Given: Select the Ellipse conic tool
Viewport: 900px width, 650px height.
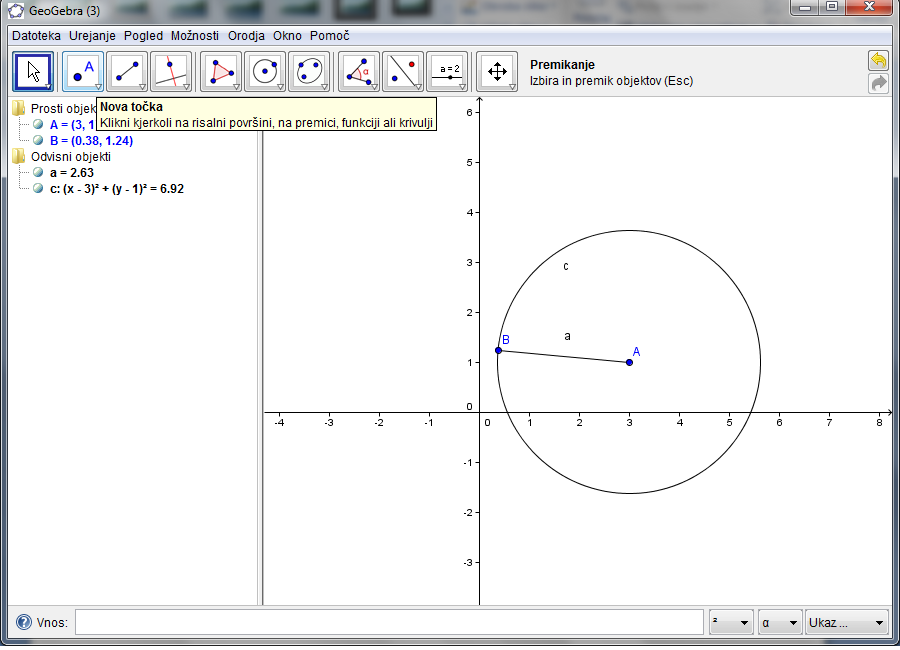Looking at the screenshot, I should (x=309, y=71).
